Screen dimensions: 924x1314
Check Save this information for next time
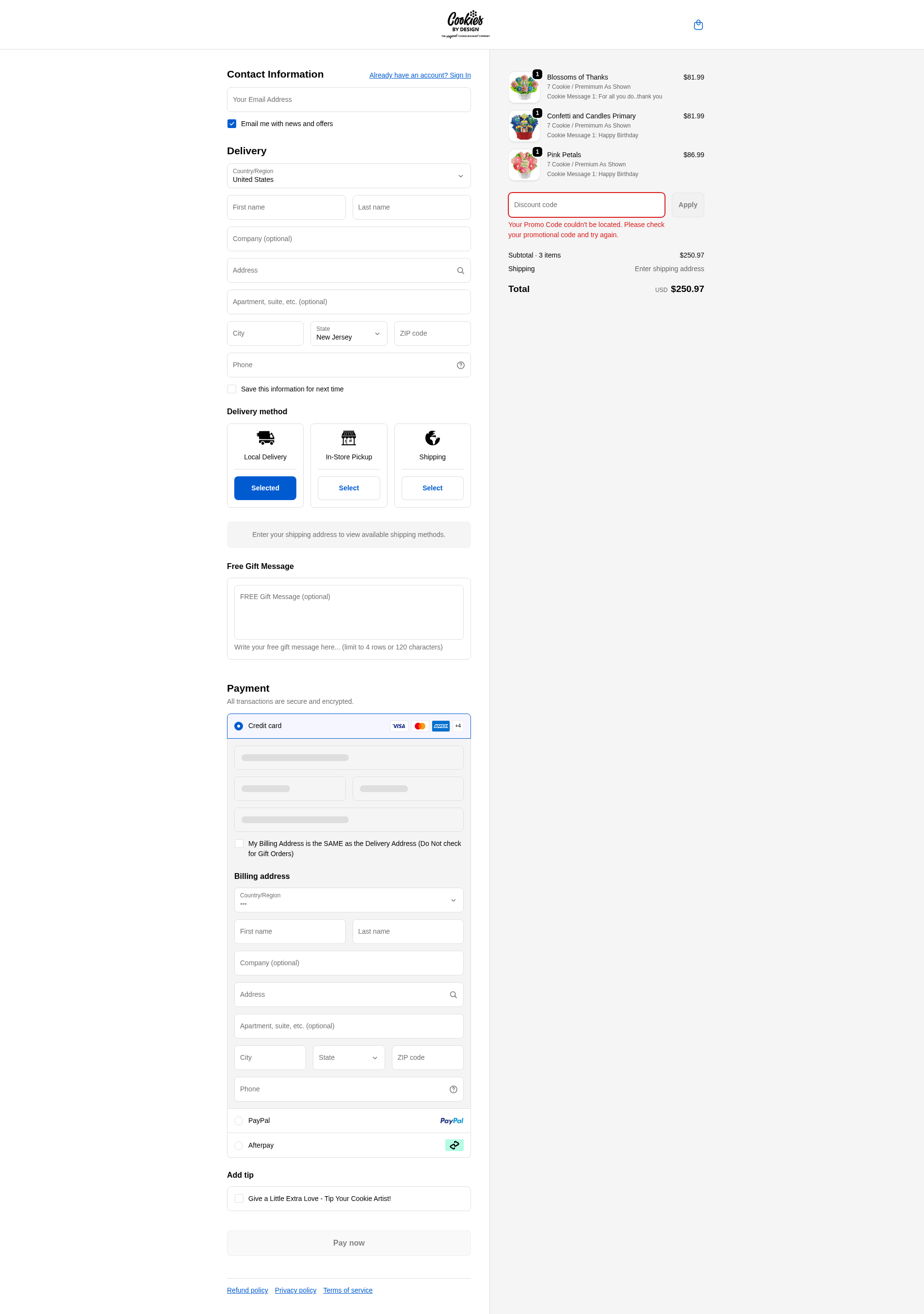coord(232,389)
